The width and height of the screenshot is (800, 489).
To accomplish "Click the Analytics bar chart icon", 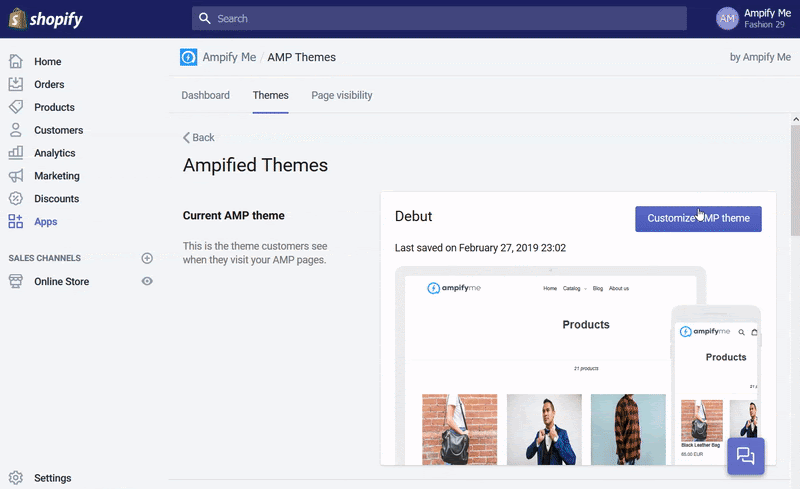I will (x=16, y=153).
